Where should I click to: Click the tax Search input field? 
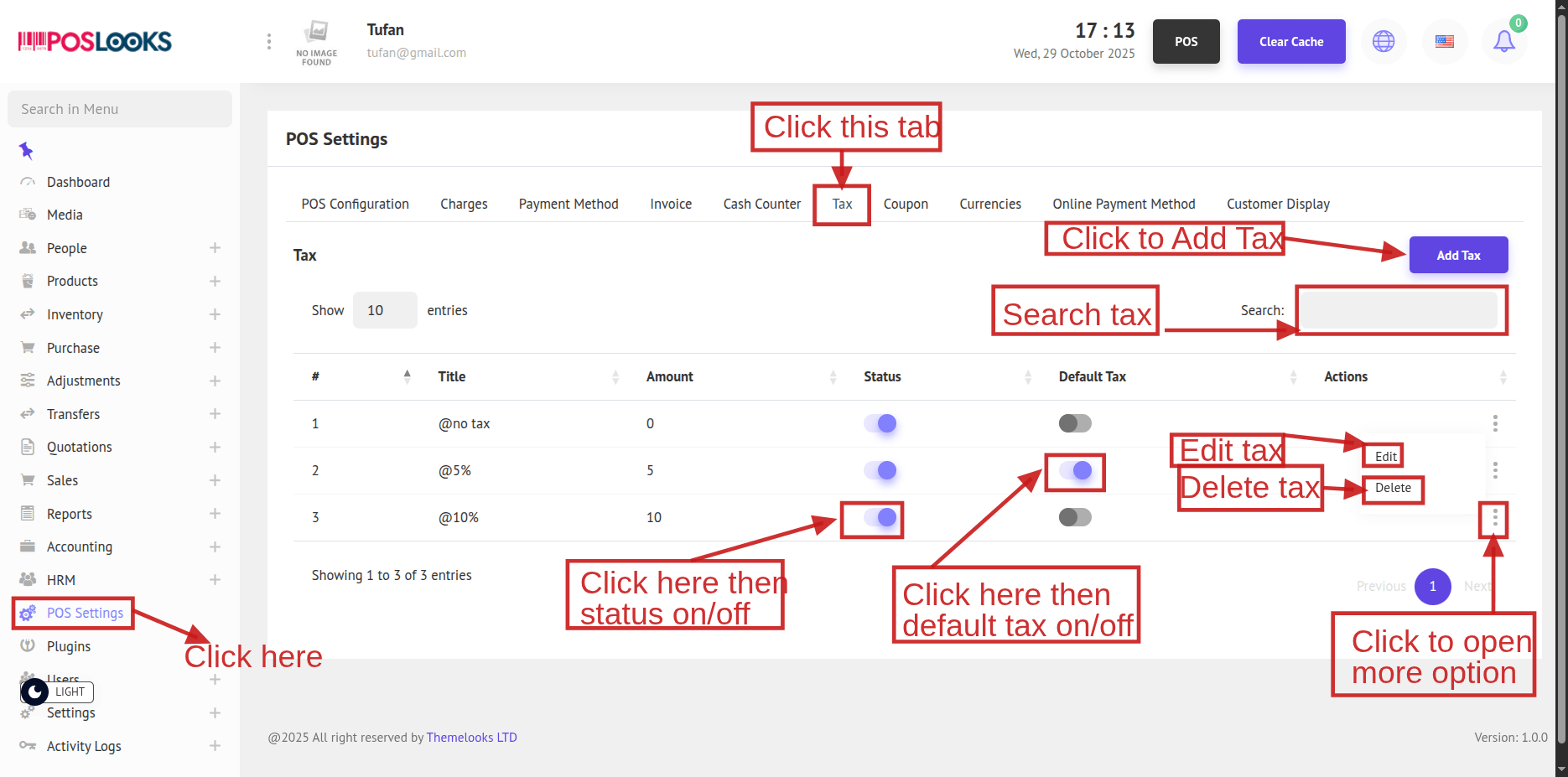coord(1399,310)
